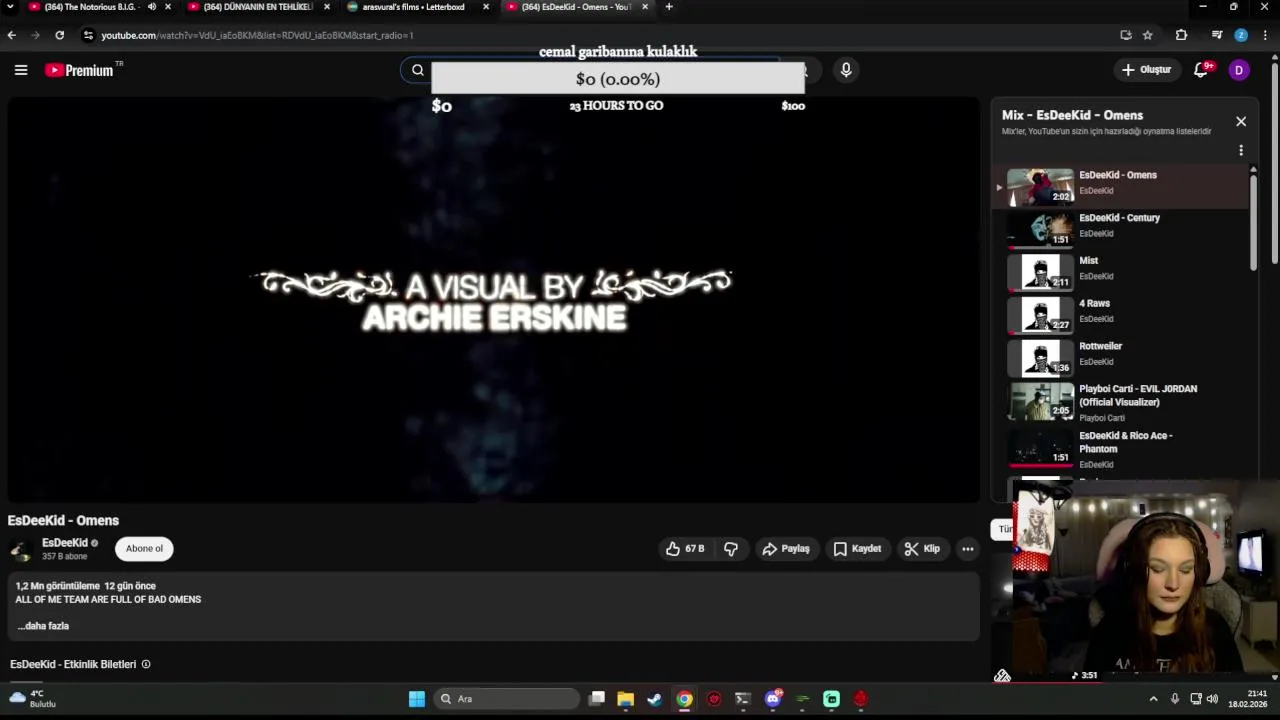Reload the current page
Viewport: 1280px width, 720px height.
tap(59, 35)
